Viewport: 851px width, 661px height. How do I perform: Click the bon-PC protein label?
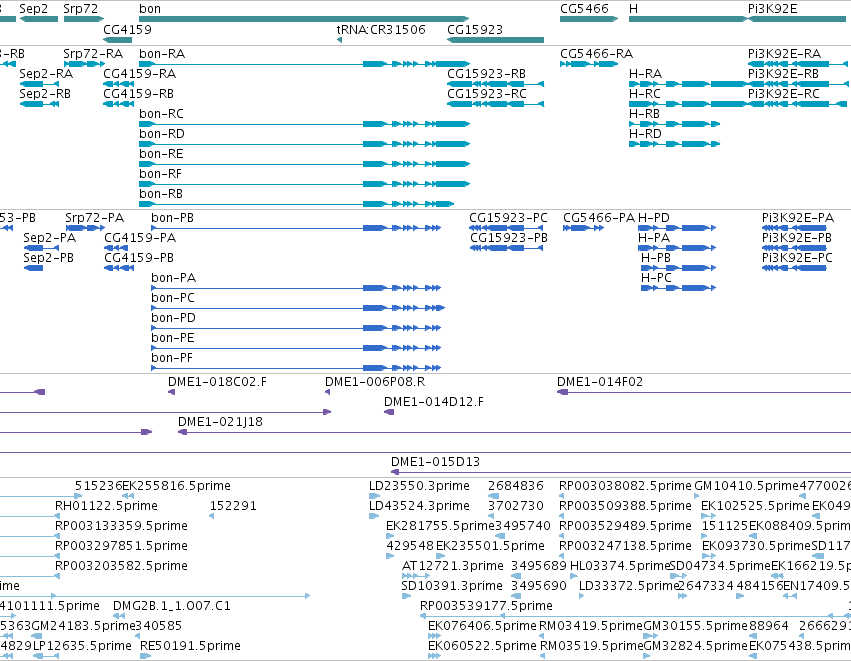click(173, 297)
